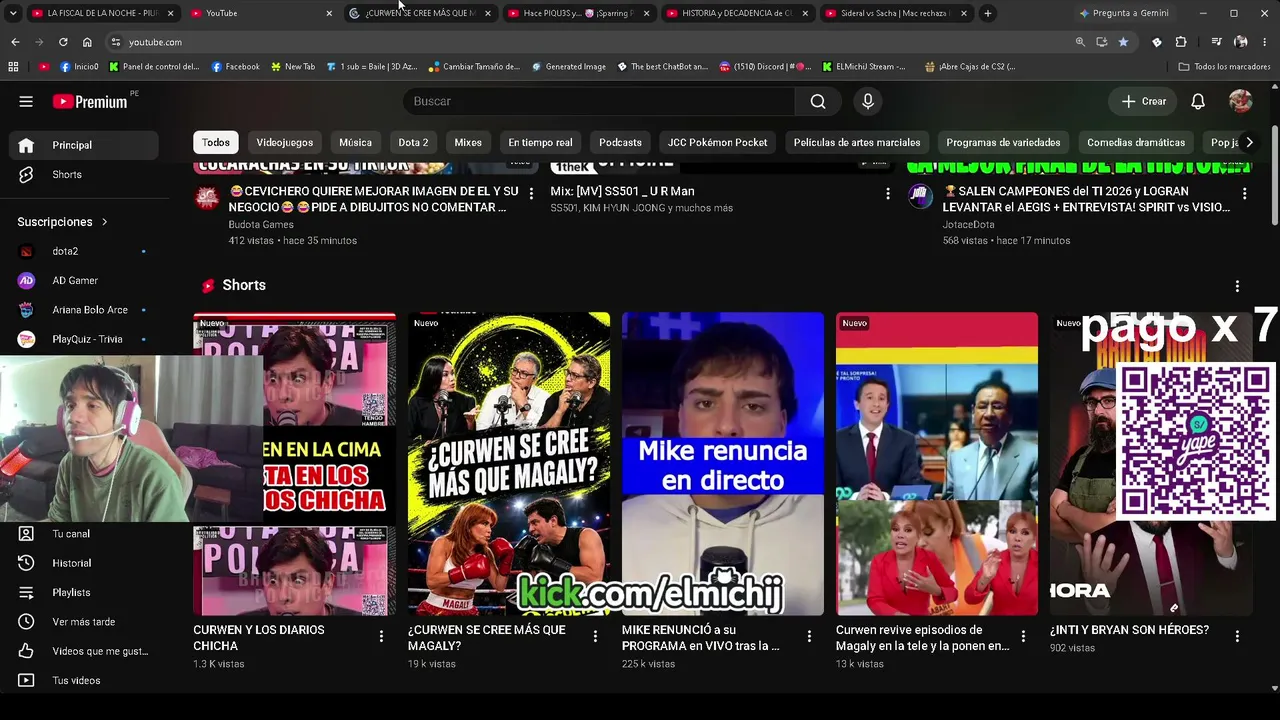Filter by En tiempo real chip
Image resolution: width=1280 pixels, height=720 pixels.
pos(540,142)
